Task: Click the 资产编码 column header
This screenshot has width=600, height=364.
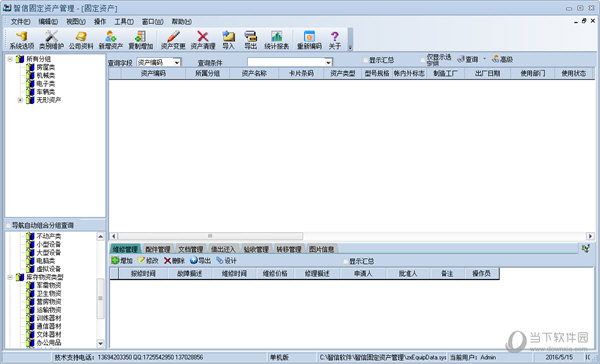Action: [x=153, y=73]
